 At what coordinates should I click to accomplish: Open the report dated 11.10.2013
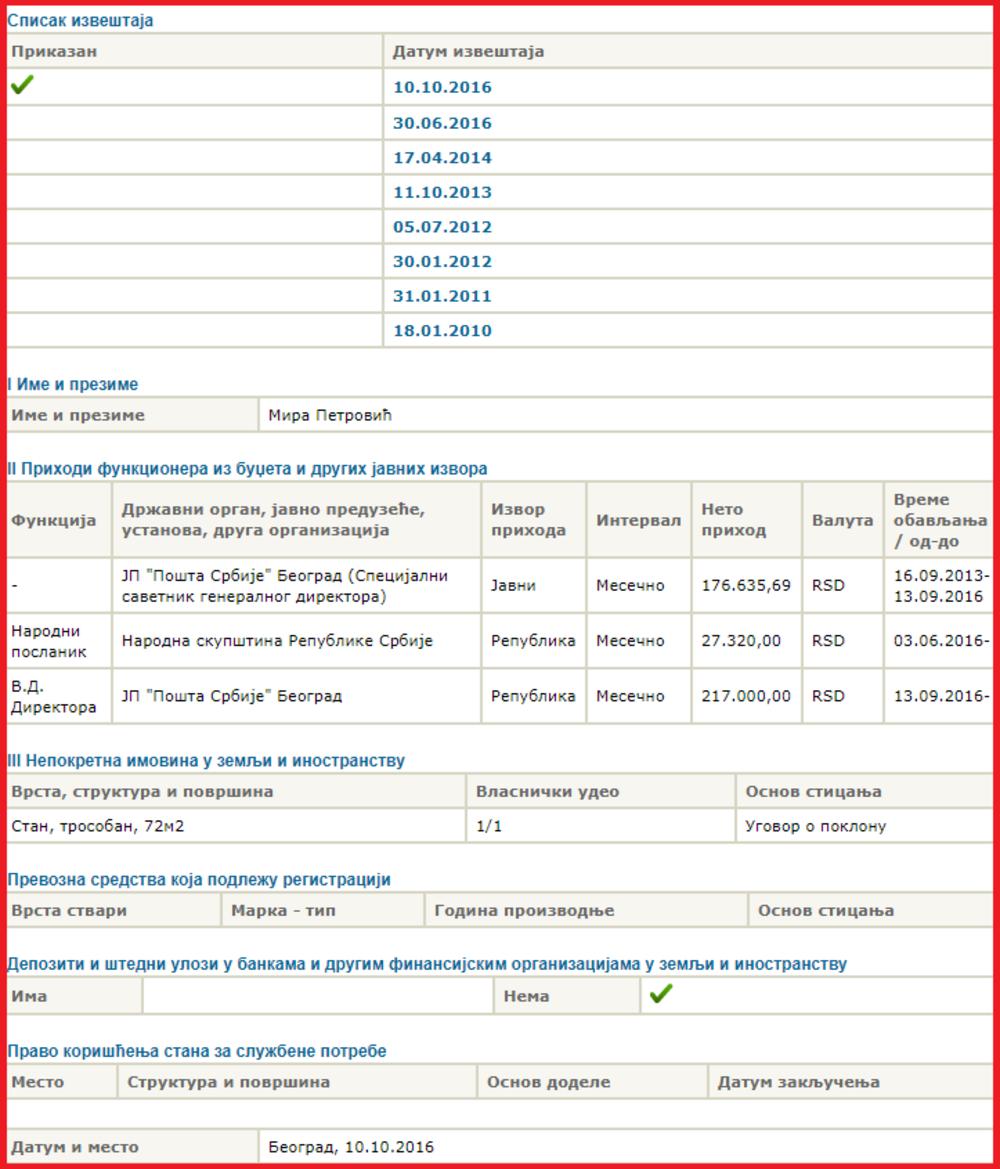[442, 193]
